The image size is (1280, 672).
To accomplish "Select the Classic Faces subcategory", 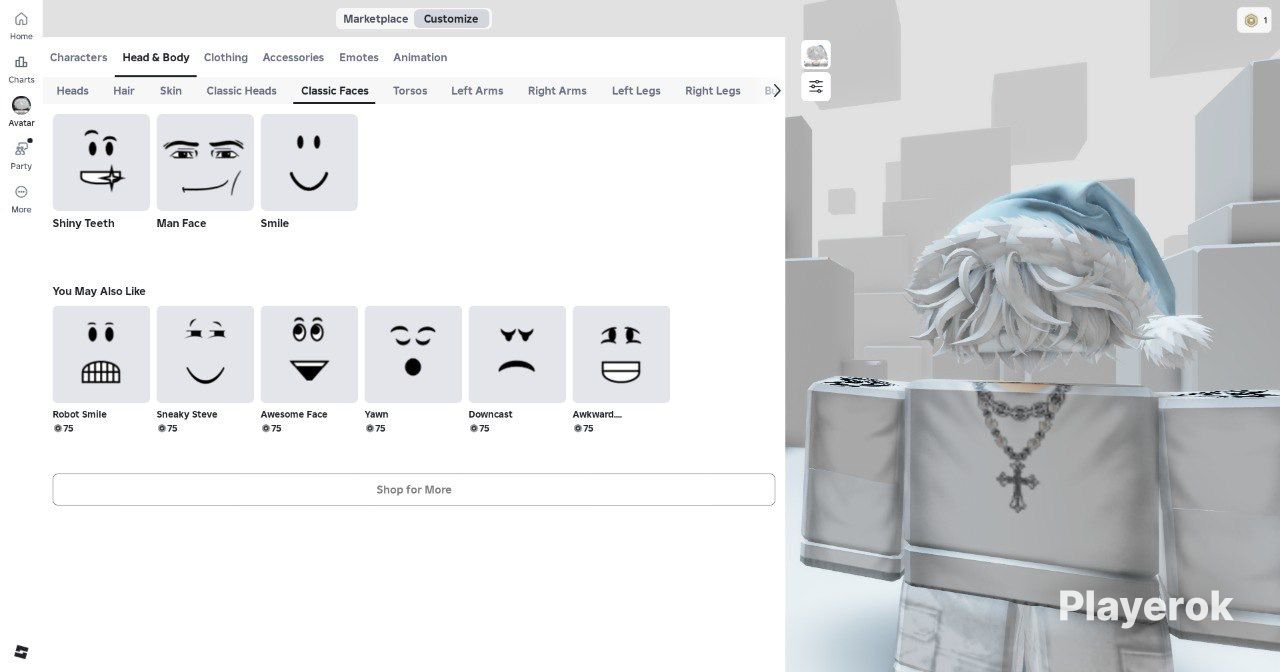I will tap(335, 91).
